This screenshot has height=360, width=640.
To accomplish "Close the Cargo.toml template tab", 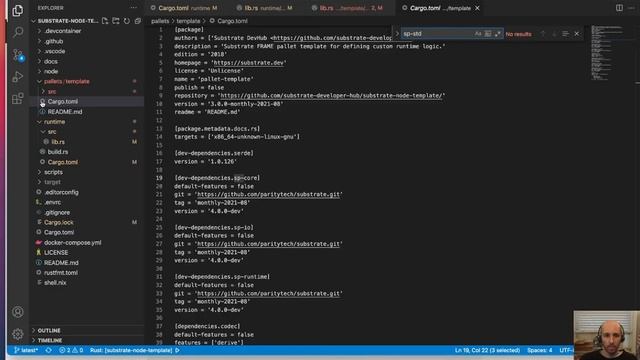I will [x=477, y=8].
